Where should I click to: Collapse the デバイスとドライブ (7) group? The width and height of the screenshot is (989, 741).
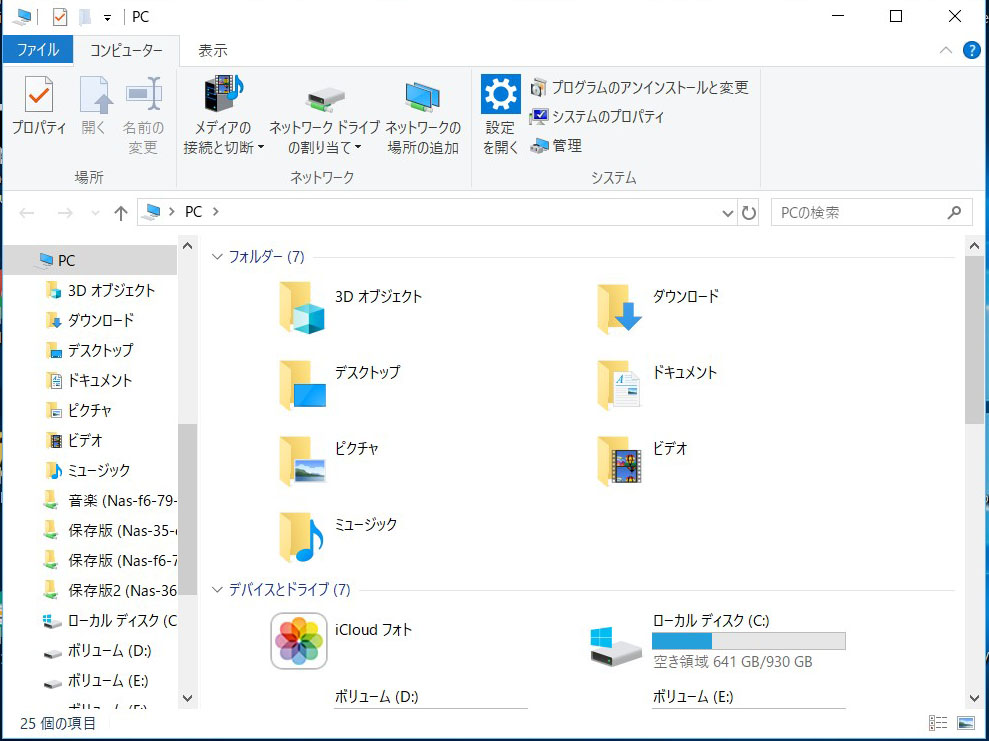coord(218,590)
